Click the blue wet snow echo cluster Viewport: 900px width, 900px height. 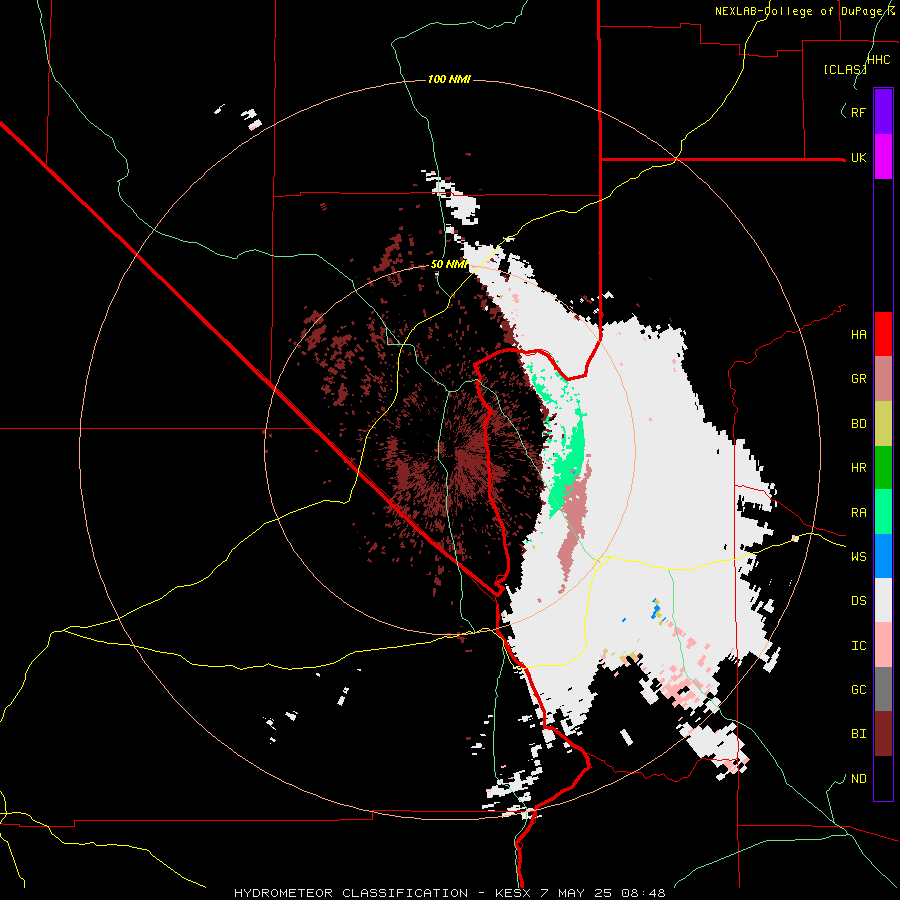[x=655, y=610]
